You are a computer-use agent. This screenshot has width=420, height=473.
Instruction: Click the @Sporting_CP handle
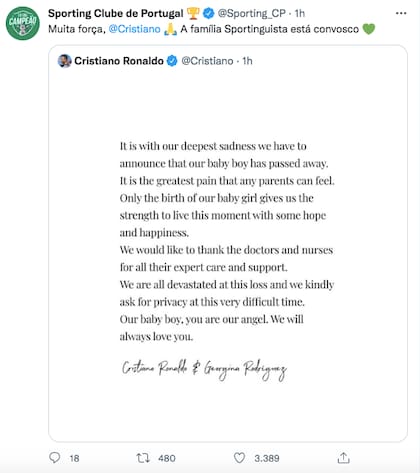[252, 13]
